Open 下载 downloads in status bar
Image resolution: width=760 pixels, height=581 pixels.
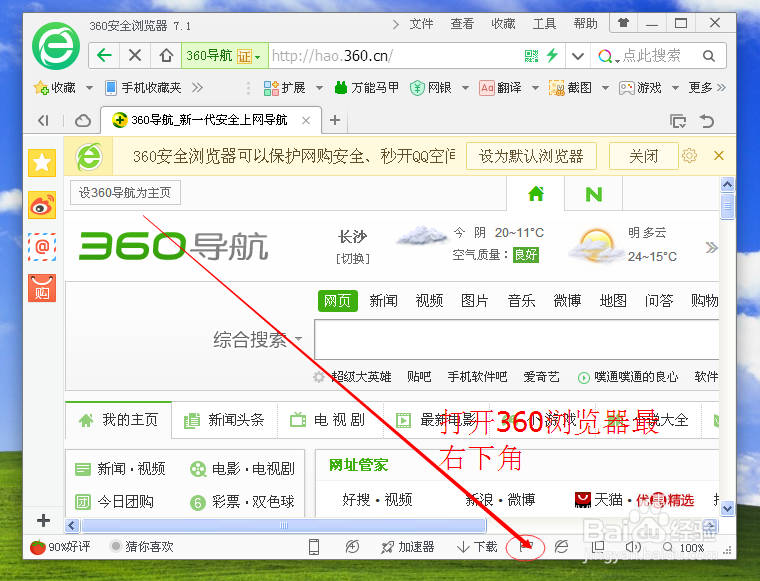(x=477, y=547)
